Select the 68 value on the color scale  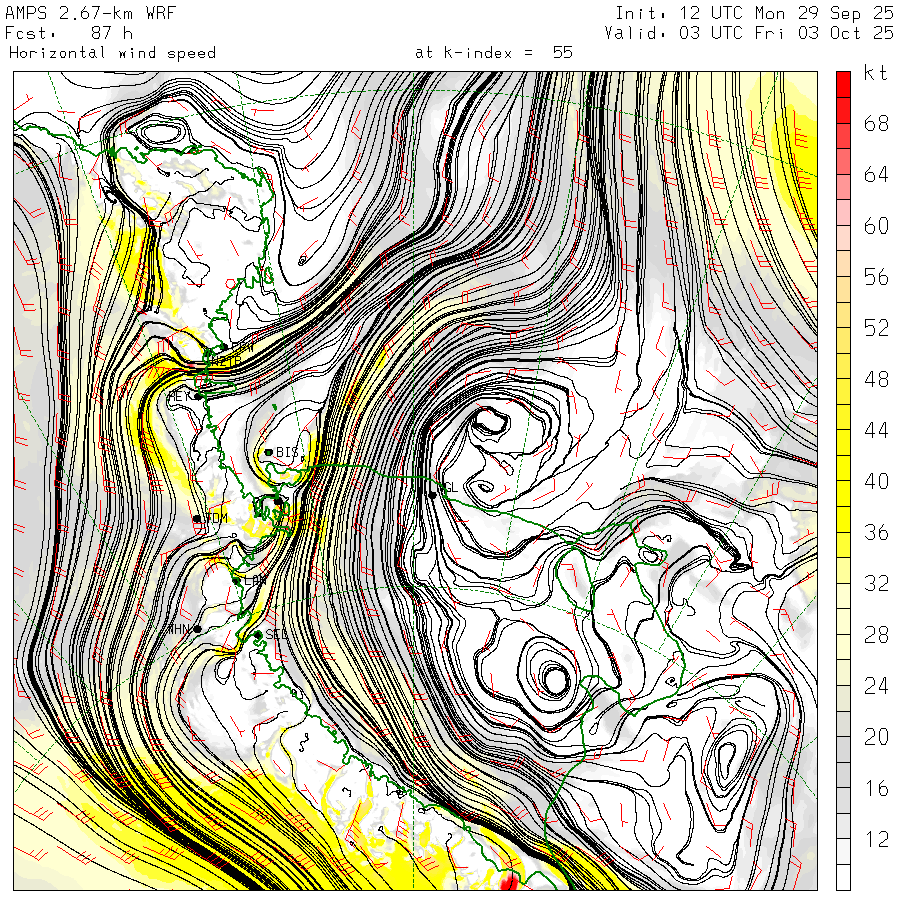coord(876,123)
